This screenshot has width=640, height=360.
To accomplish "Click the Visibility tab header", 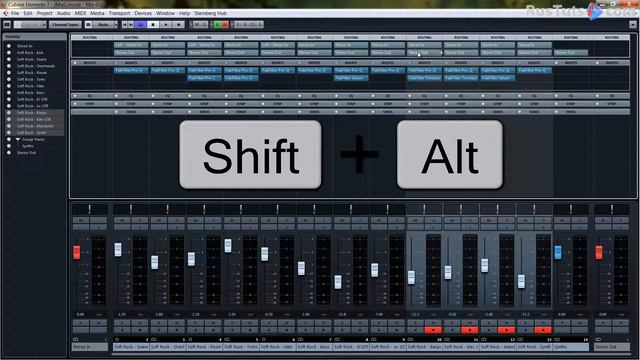I will pyautogui.click(x=34, y=37).
